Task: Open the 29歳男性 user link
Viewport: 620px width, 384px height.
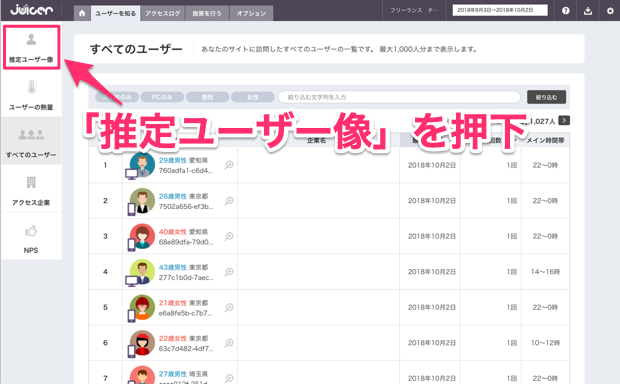Action: pos(173,160)
